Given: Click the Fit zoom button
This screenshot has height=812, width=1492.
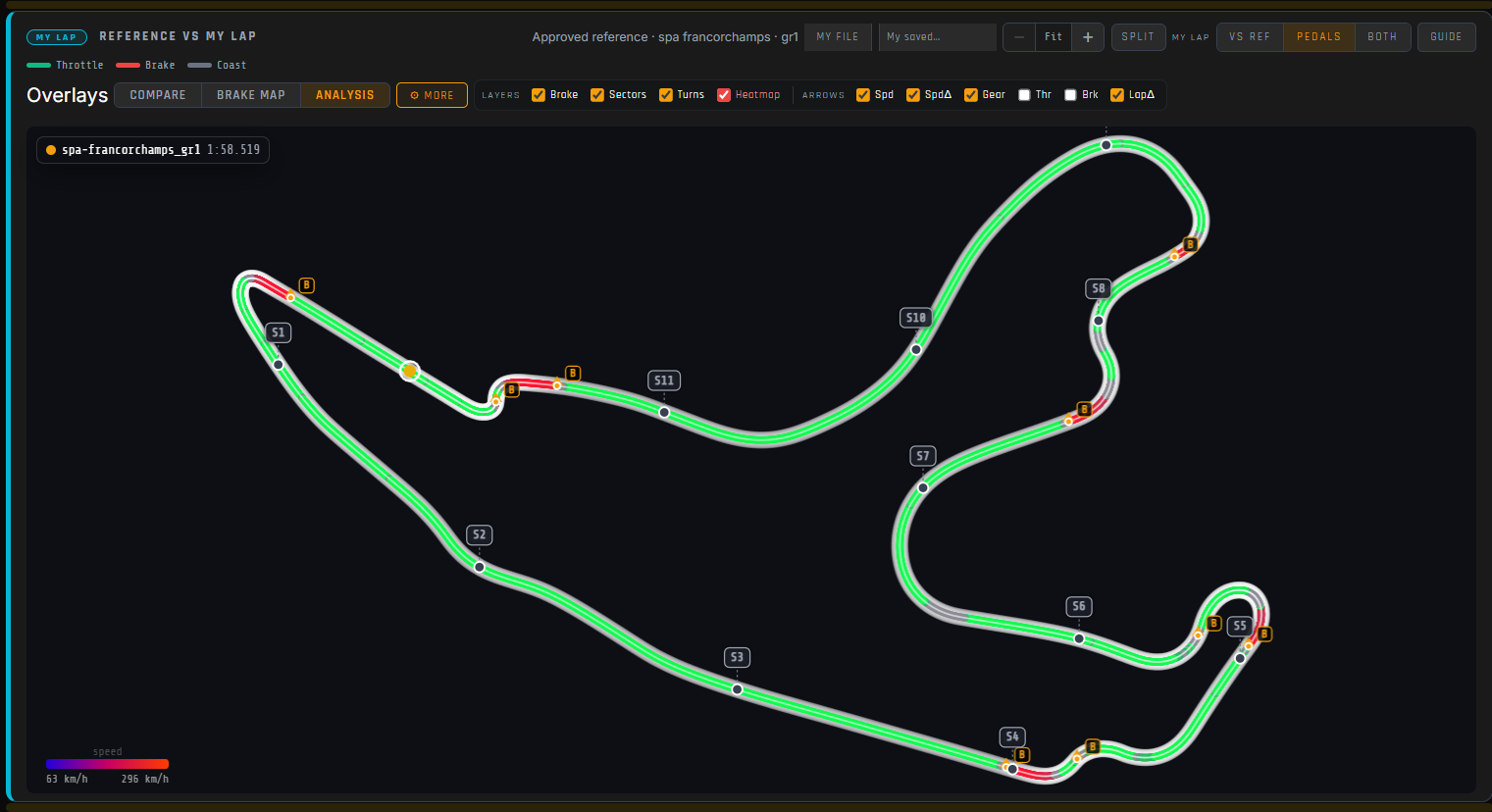Looking at the screenshot, I should [x=1054, y=37].
